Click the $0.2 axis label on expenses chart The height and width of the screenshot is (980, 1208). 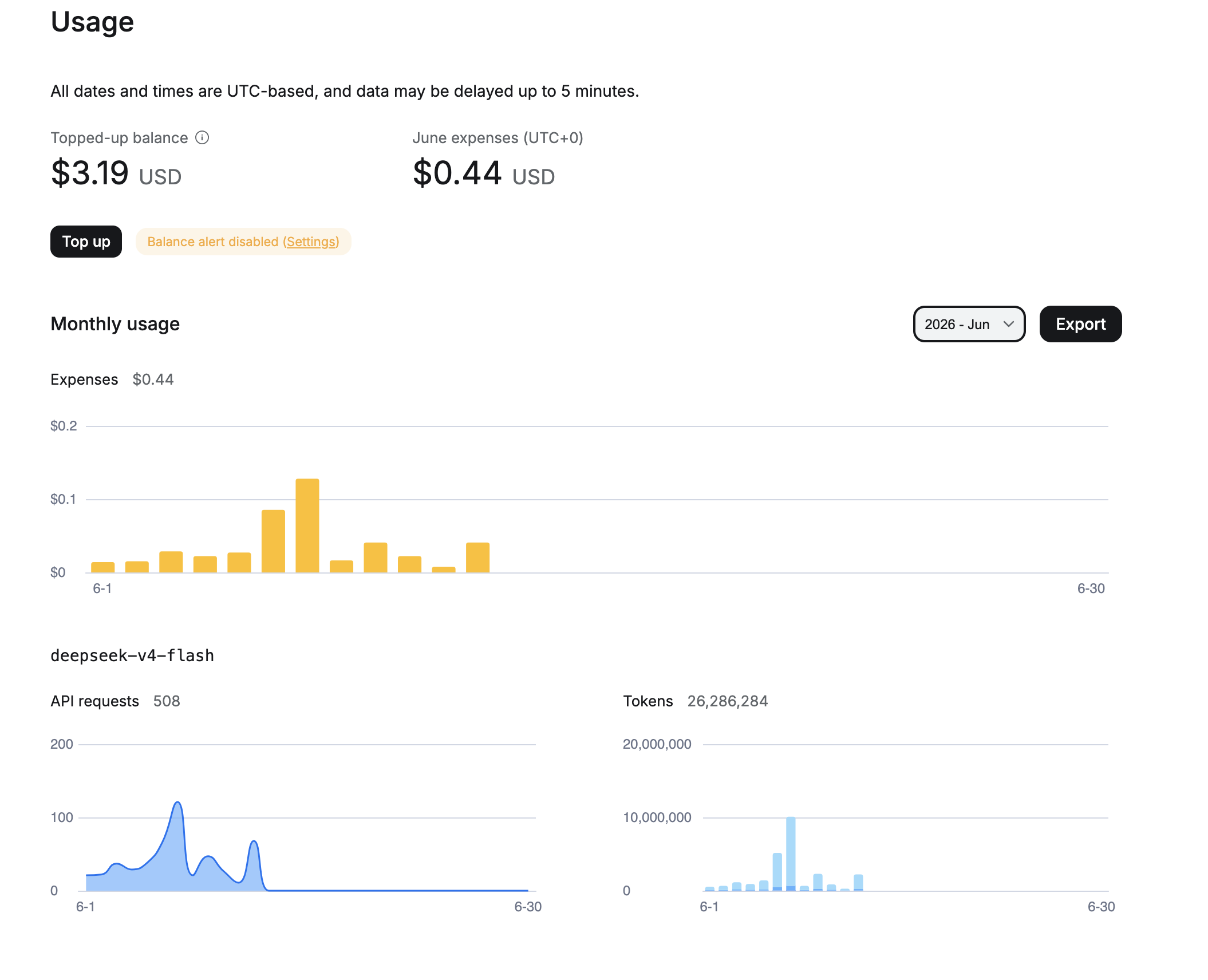click(64, 426)
